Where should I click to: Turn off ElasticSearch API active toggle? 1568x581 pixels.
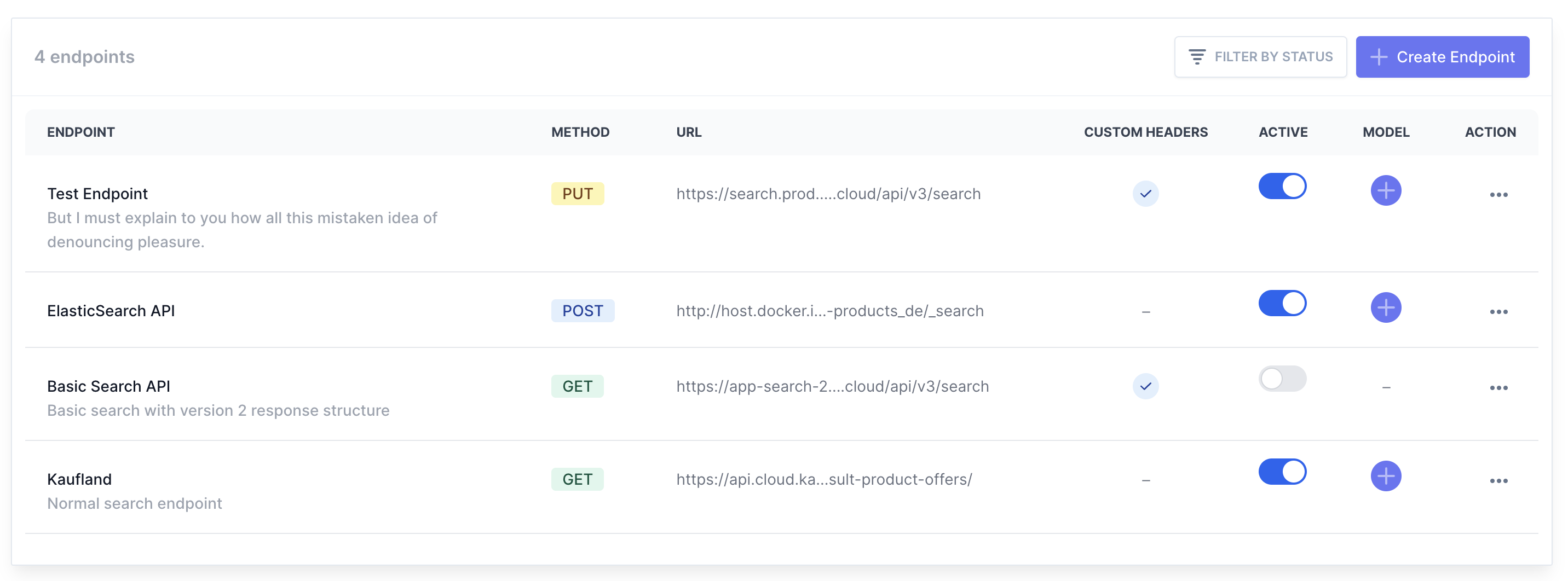click(1282, 304)
